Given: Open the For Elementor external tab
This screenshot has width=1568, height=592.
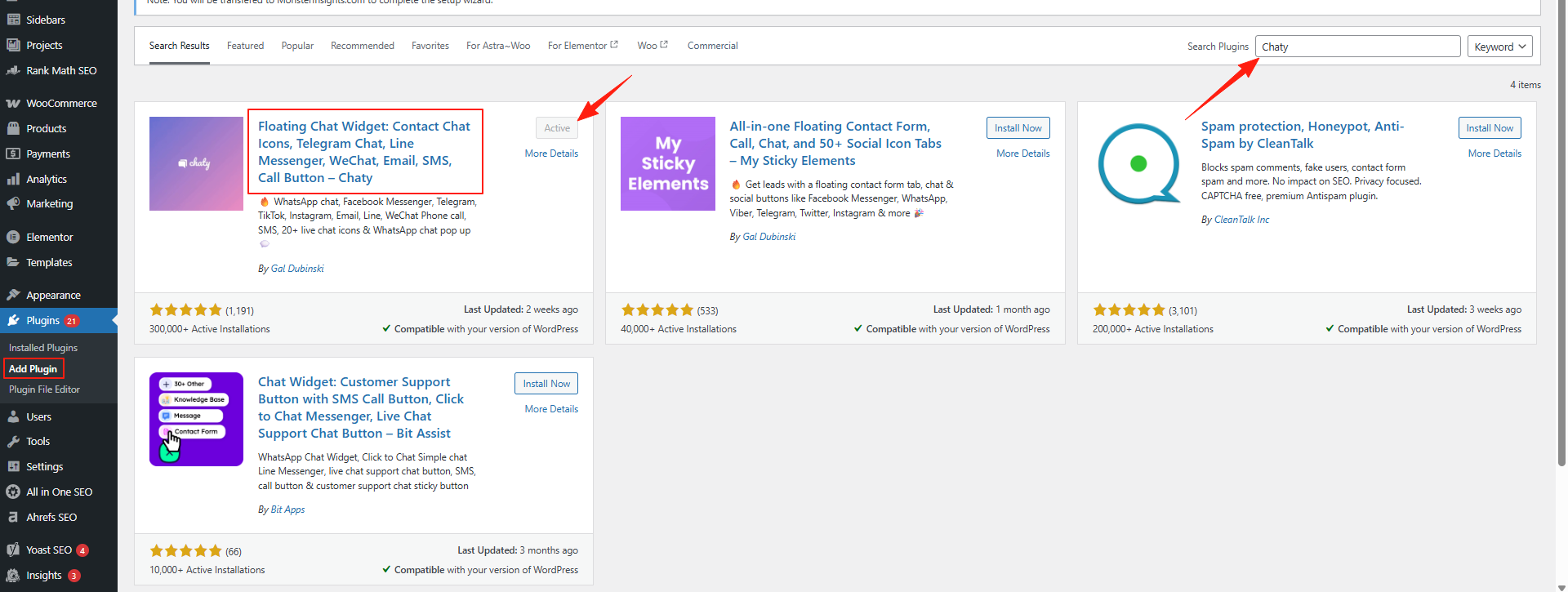Looking at the screenshot, I should coord(582,46).
